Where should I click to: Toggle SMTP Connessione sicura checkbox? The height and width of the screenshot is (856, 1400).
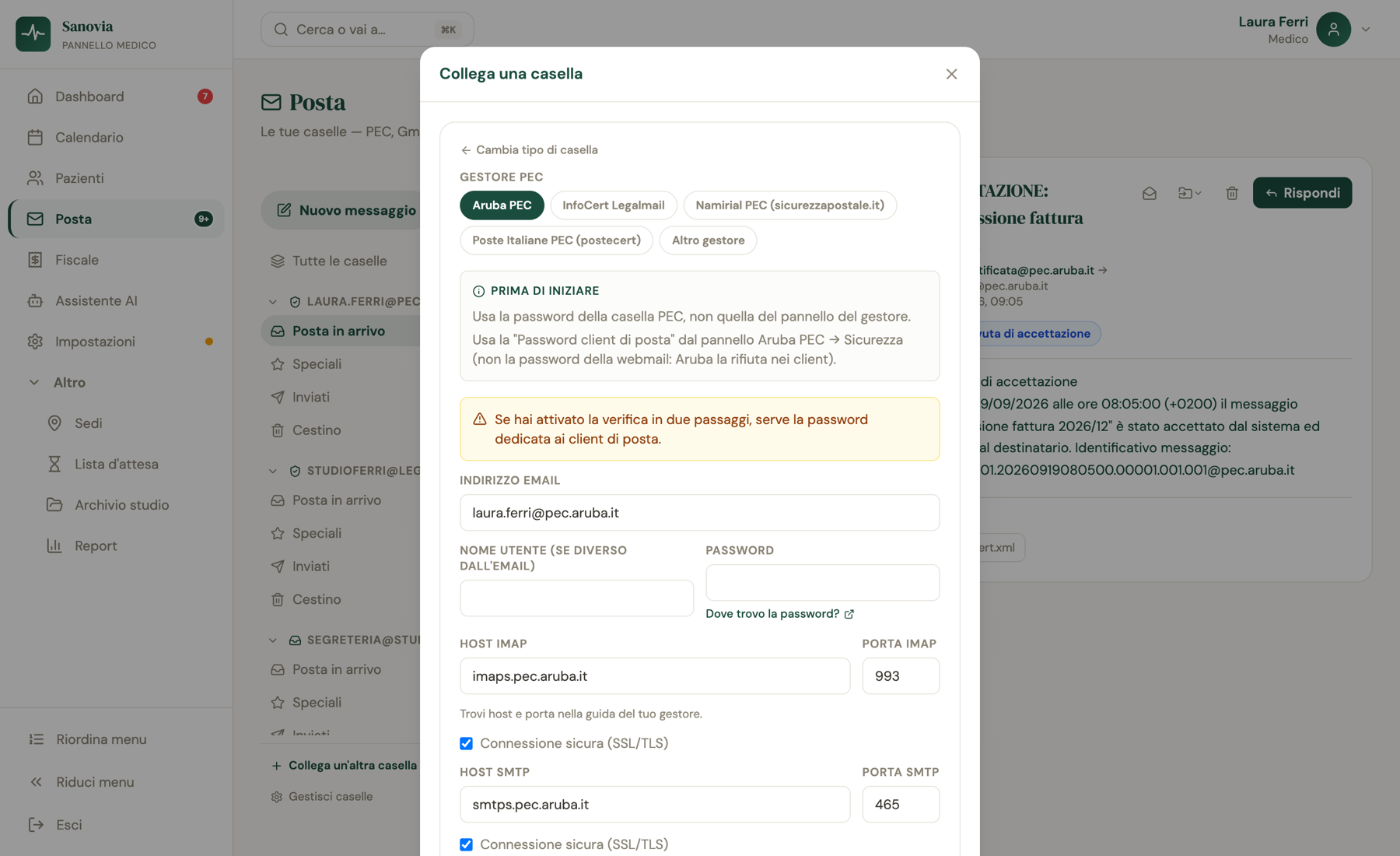(x=466, y=844)
